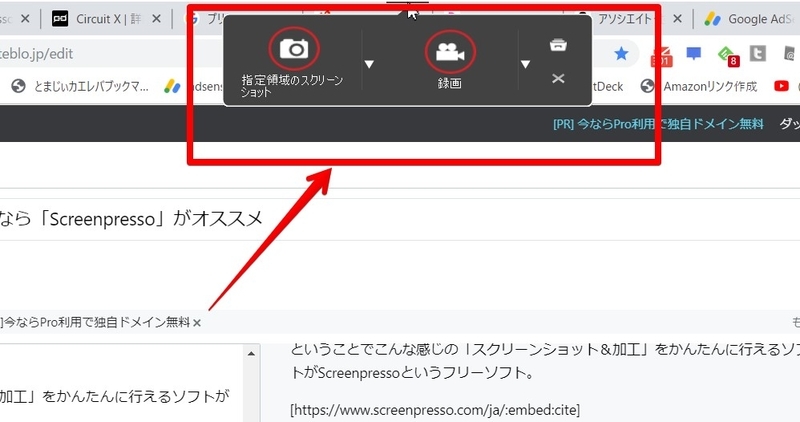Viewport: 800px width, 422px height.
Task: Click the トがScreenpressoというフリーソフト preview text
Action: [413, 373]
